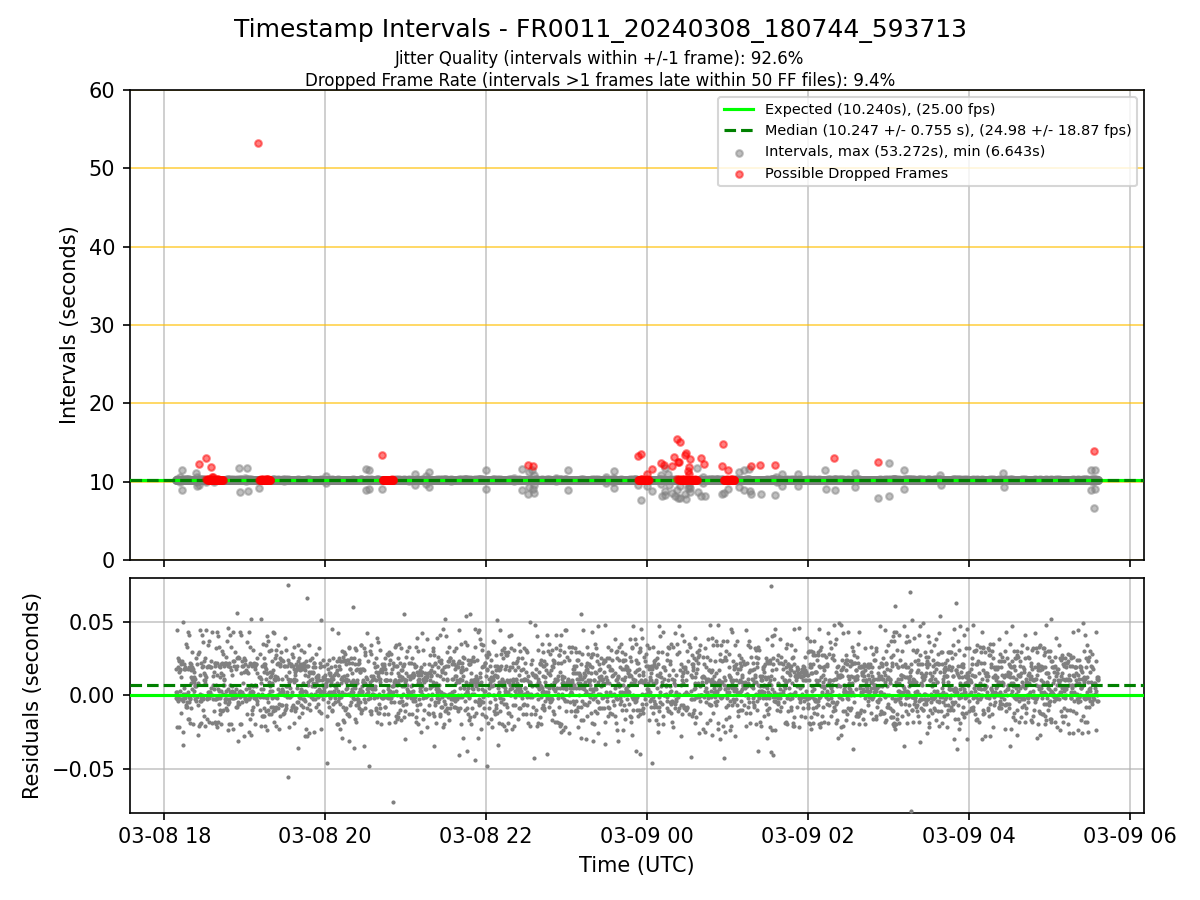Click the Time (UTC) axis label

(636, 864)
